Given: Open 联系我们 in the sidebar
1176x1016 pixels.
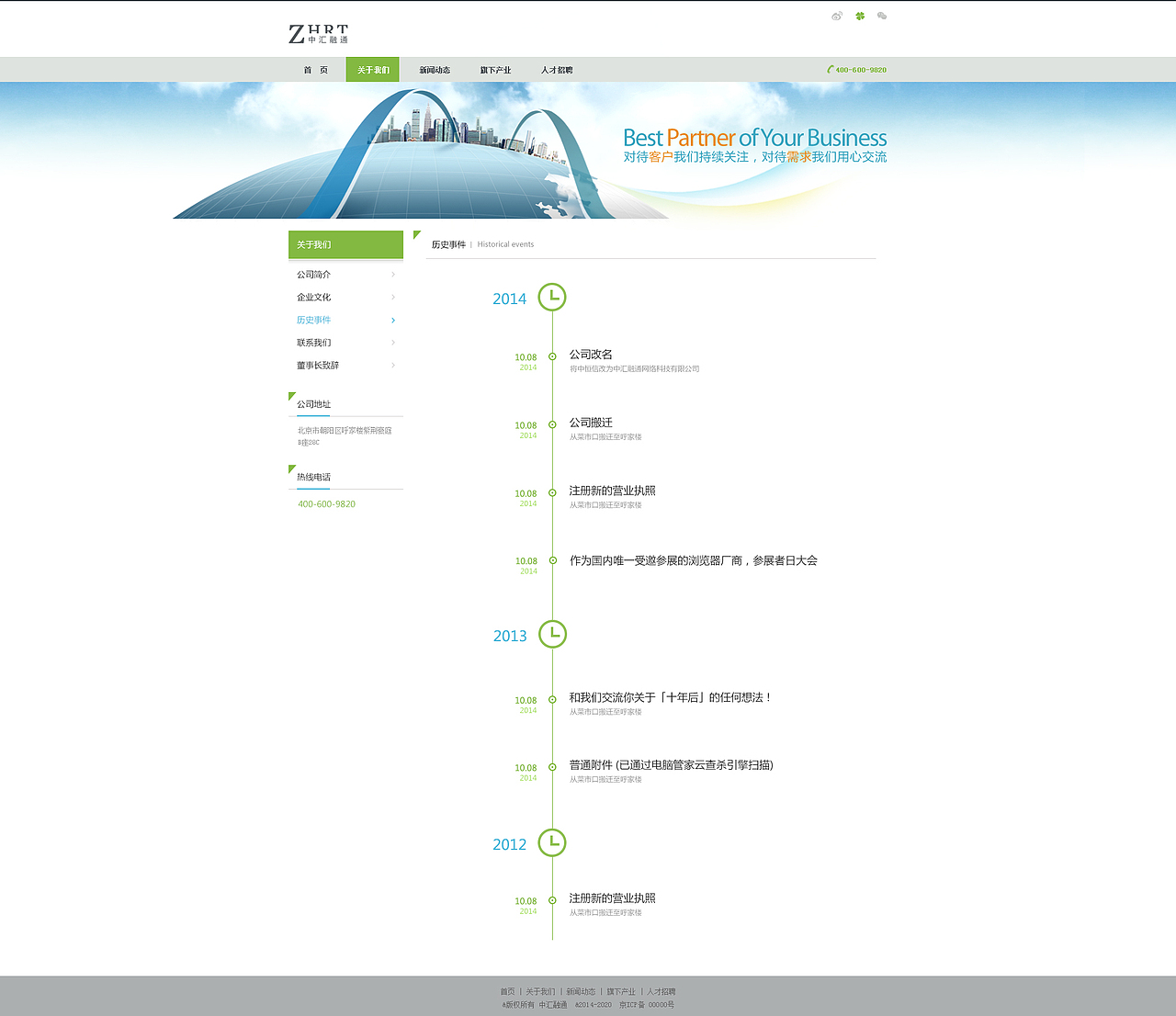Looking at the screenshot, I should click(x=313, y=343).
